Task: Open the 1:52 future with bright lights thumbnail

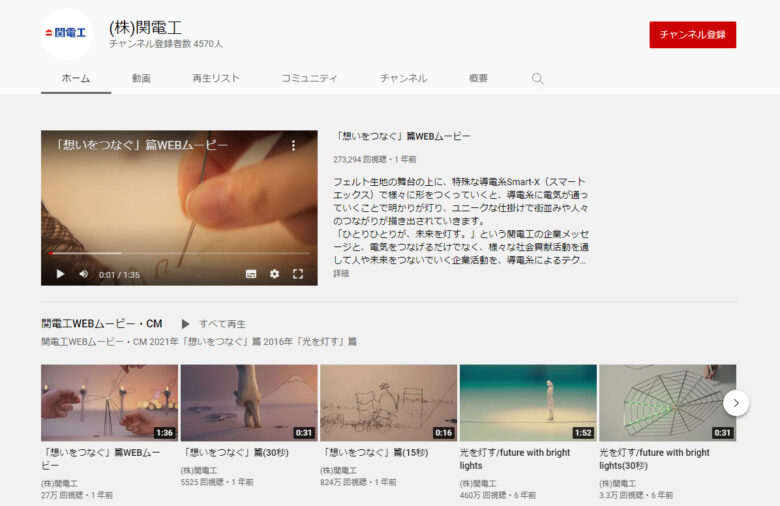Action: tap(528, 403)
